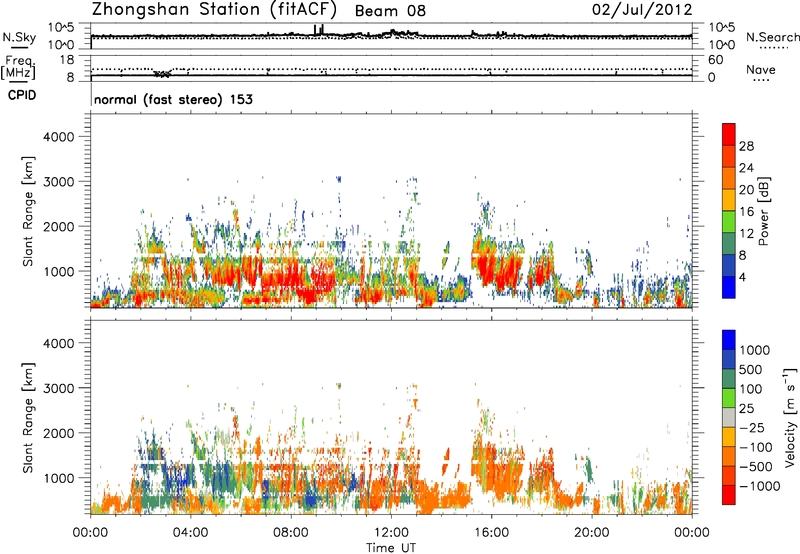Select the 'Time UT' axis title

point(391,548)
